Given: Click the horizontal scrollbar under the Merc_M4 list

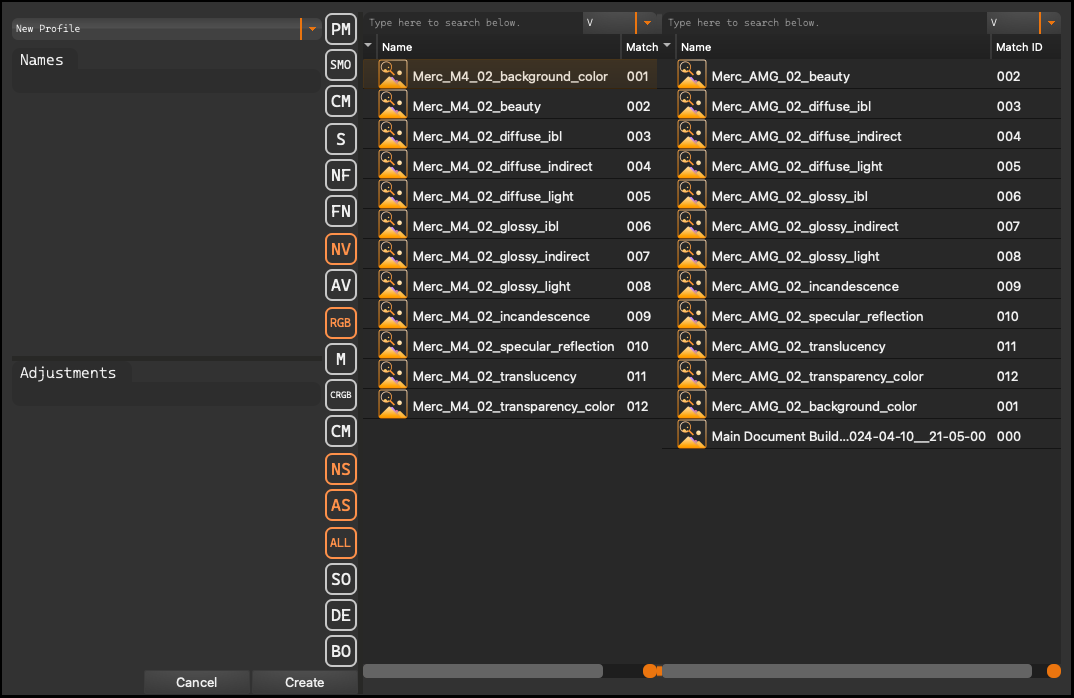Looking at the screenshot, I should tap(483, 671).
